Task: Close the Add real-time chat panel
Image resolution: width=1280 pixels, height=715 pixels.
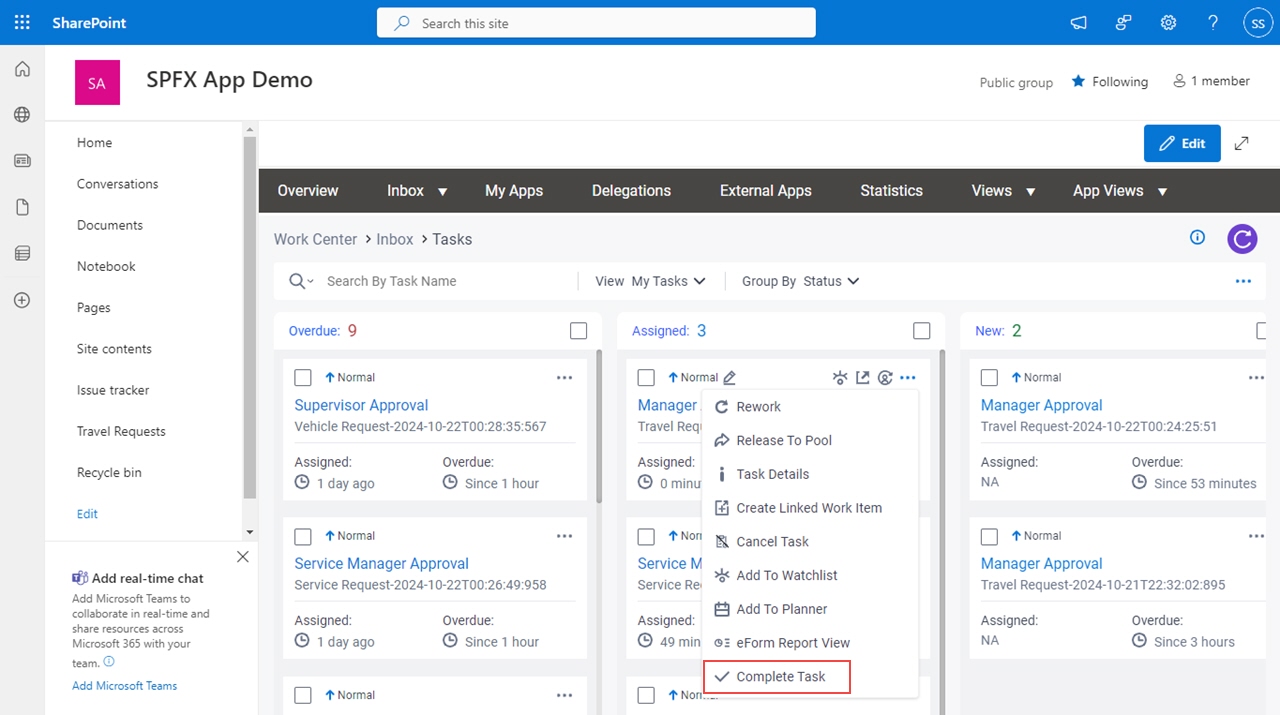Action: click(x=243, y=557)
